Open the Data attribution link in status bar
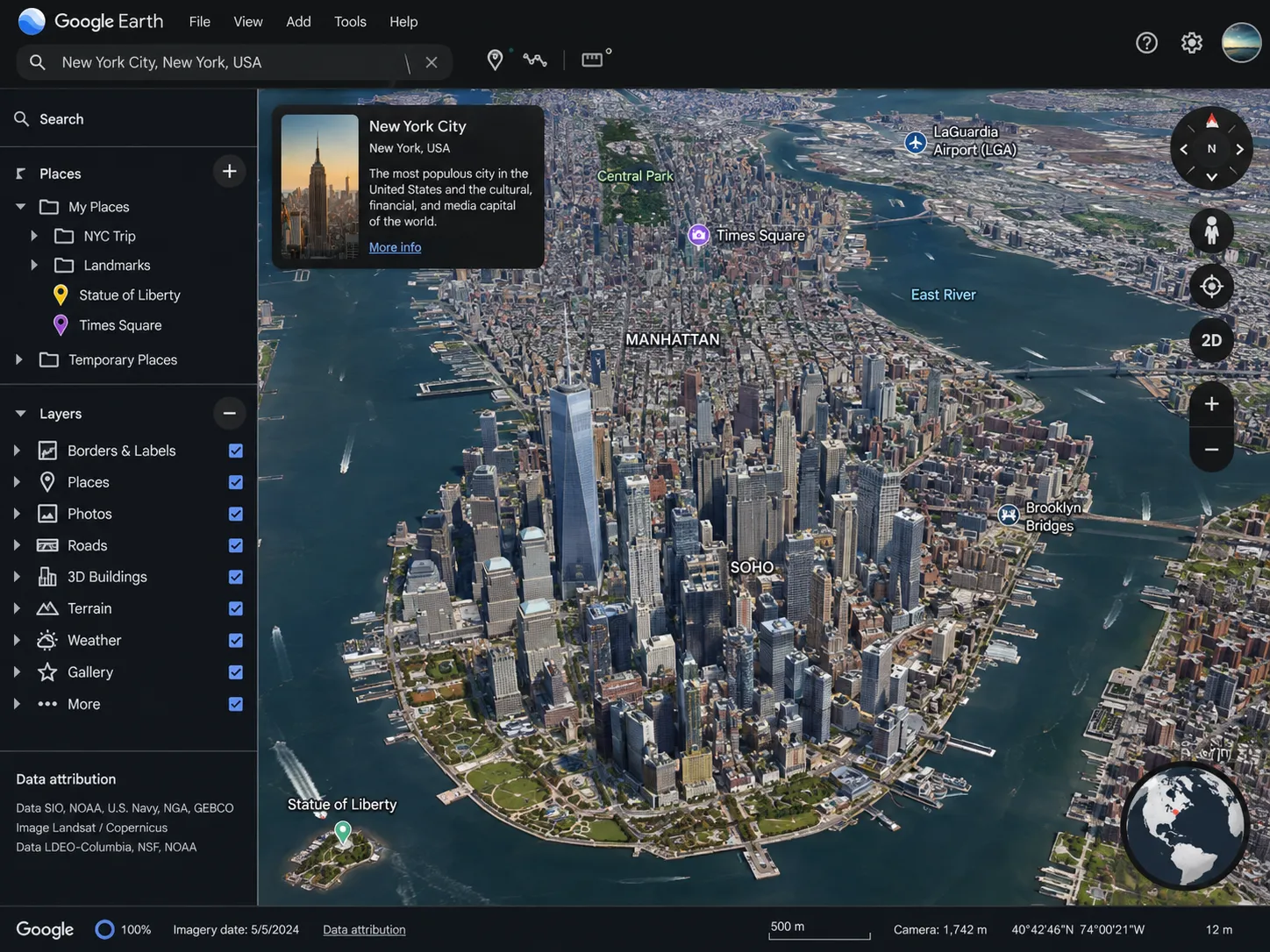This screenshot has height=952, width=1270. [364, 930]
